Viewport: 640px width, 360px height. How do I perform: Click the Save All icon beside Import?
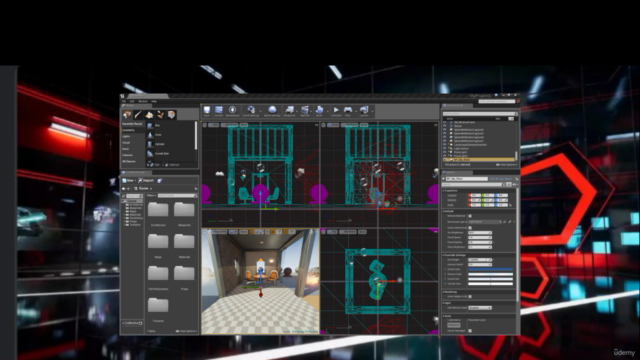point(160,180)
